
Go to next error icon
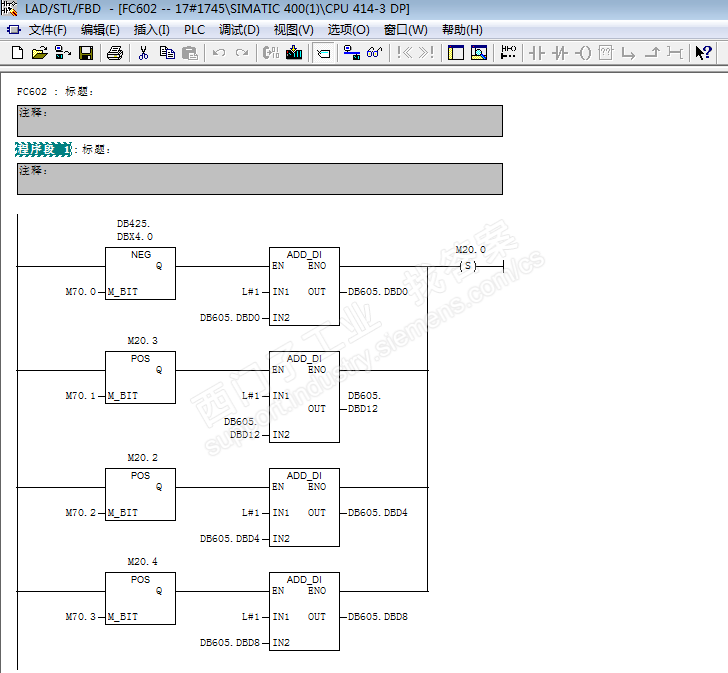click(426, 53)
